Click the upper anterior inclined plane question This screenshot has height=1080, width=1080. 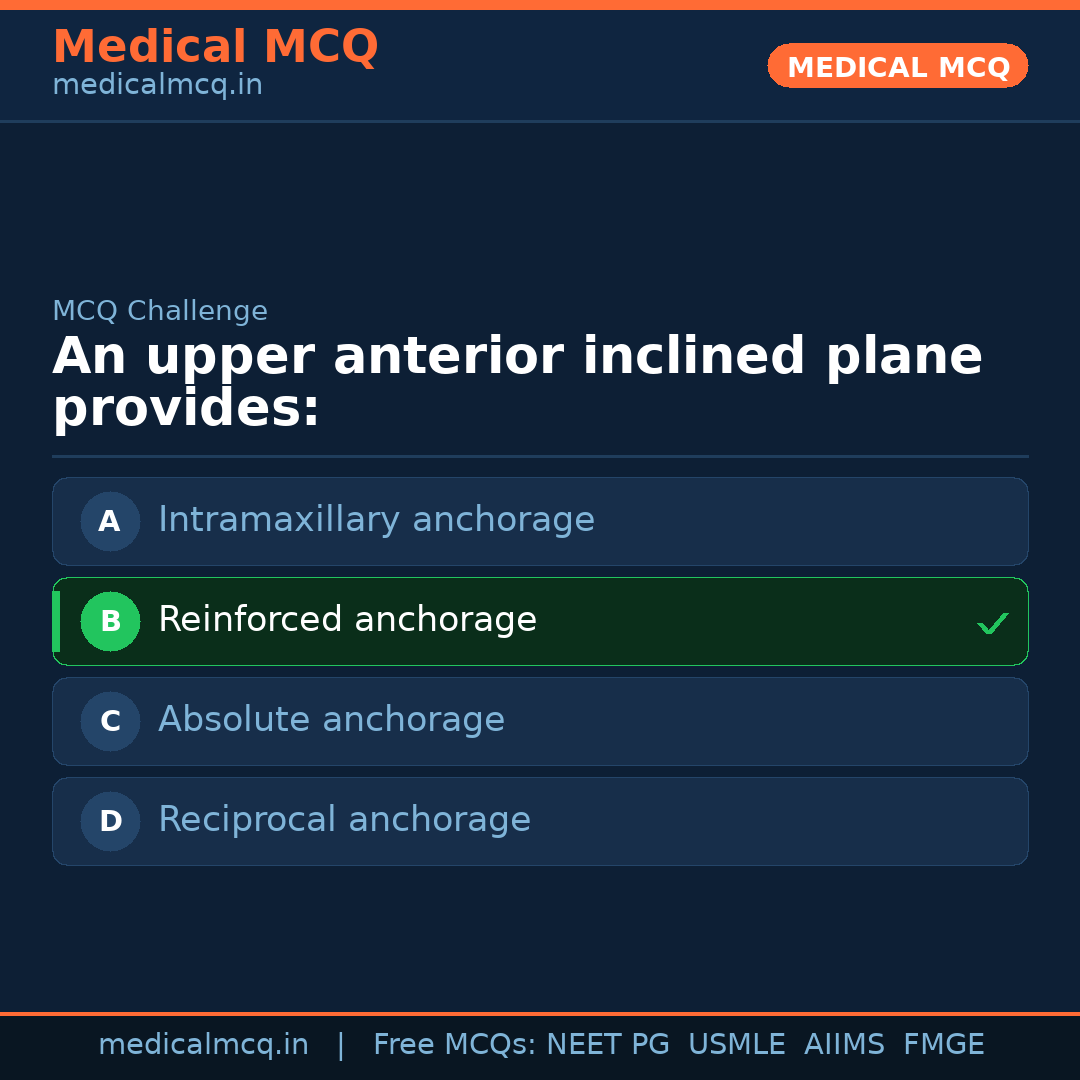[517, 383]
